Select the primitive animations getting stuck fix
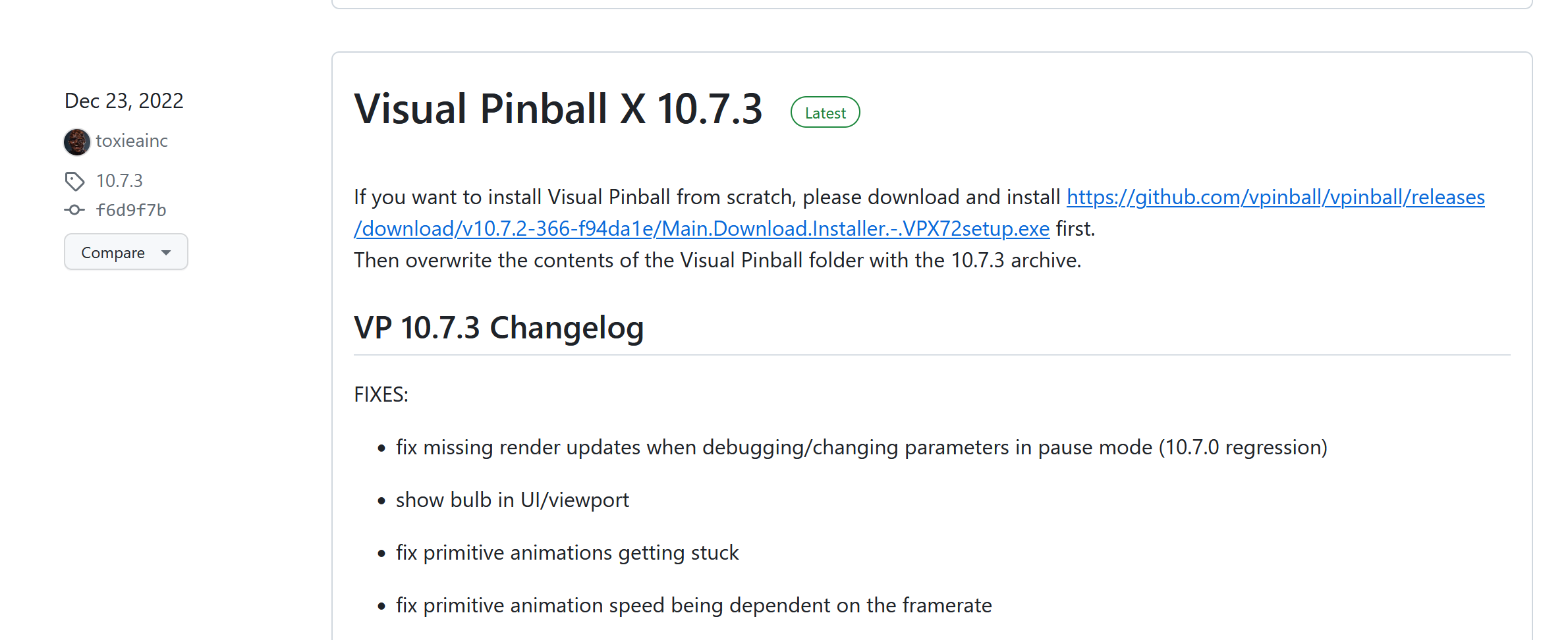Image resolution: width=1568 pixels, height=640 pixels. (567, 552)
